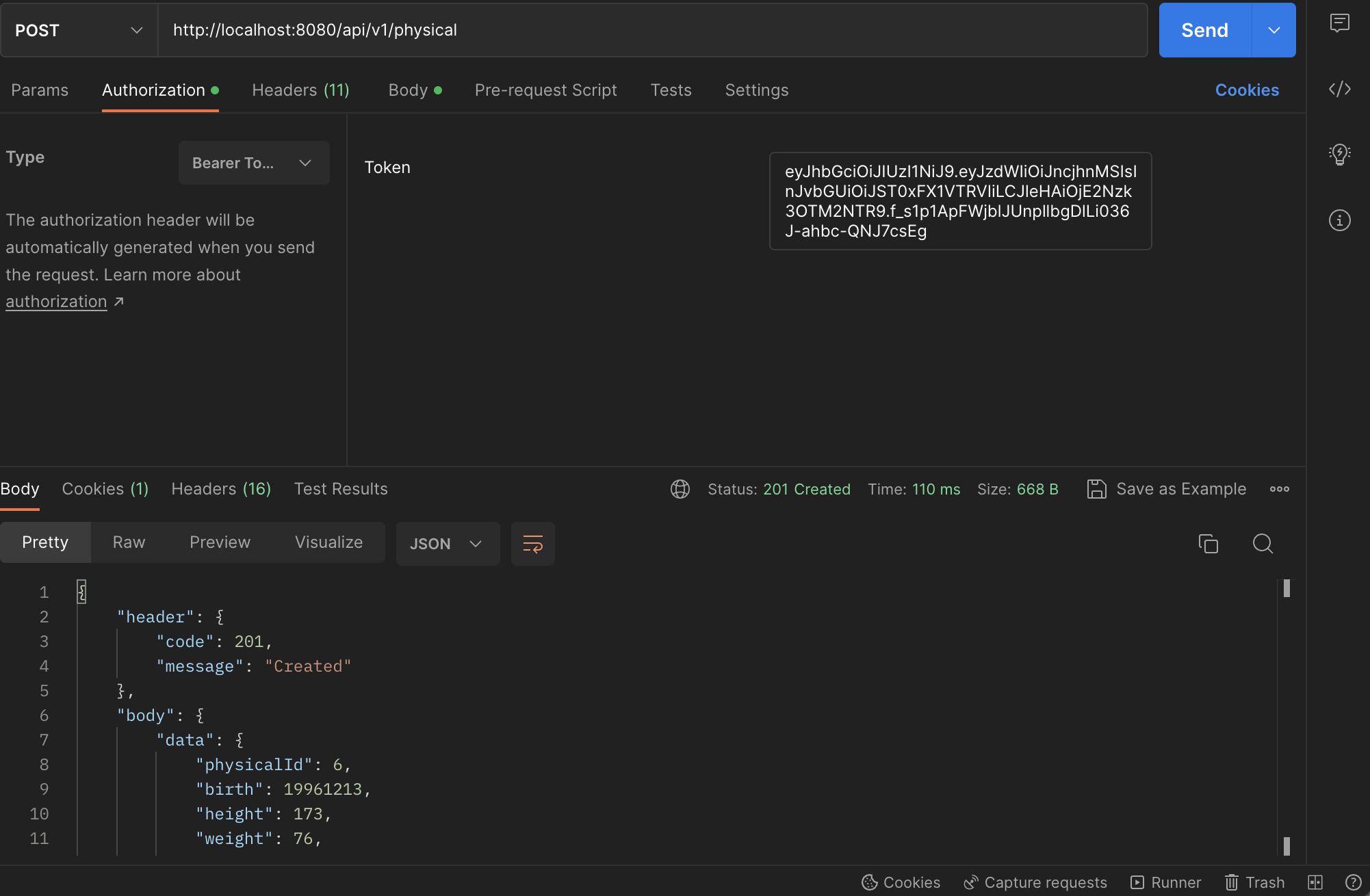
Task: Toggle the two-pane layout icon
Action: tap(1315, 882)
